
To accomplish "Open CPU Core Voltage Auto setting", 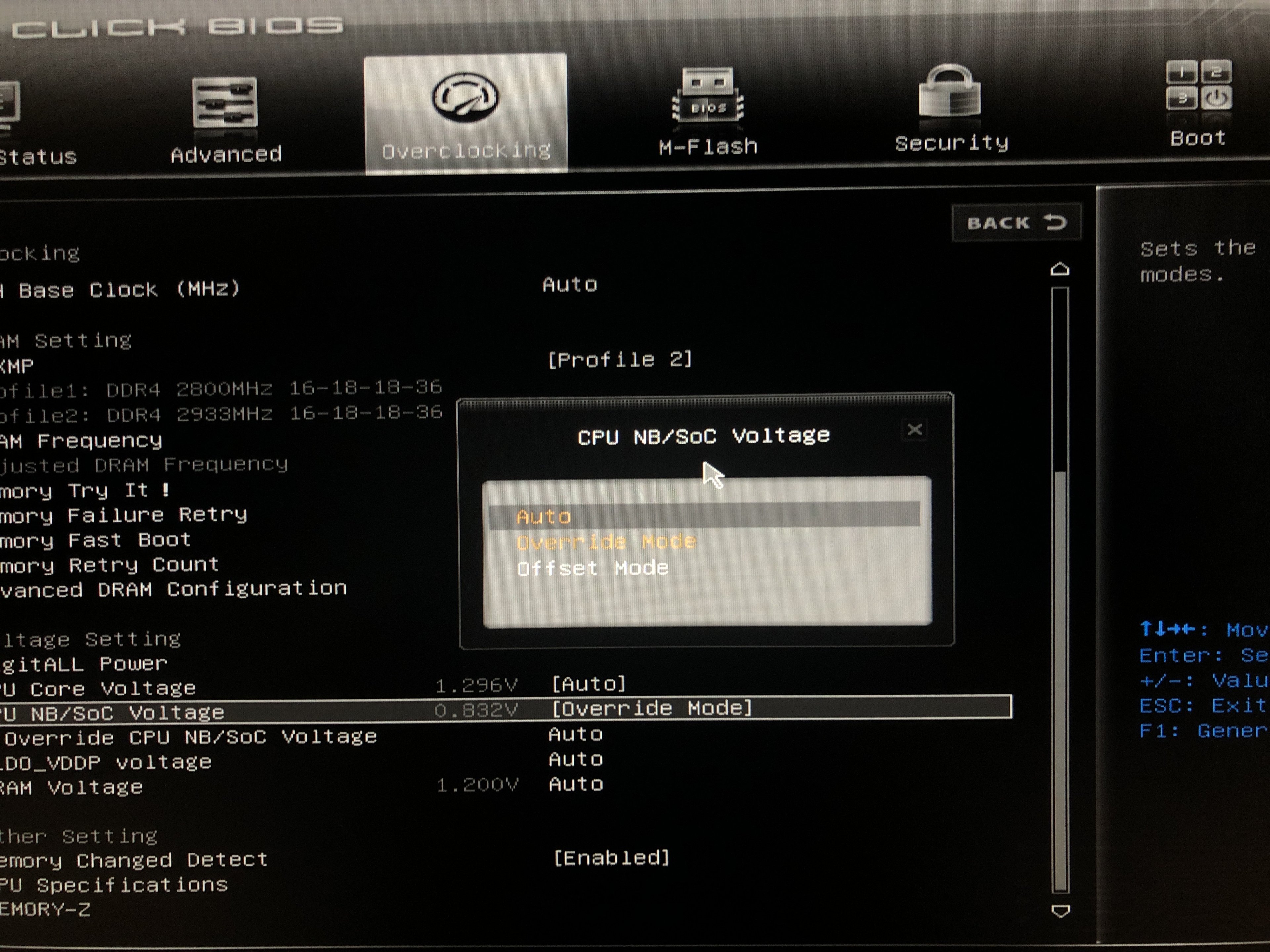I will pos(588,684).
